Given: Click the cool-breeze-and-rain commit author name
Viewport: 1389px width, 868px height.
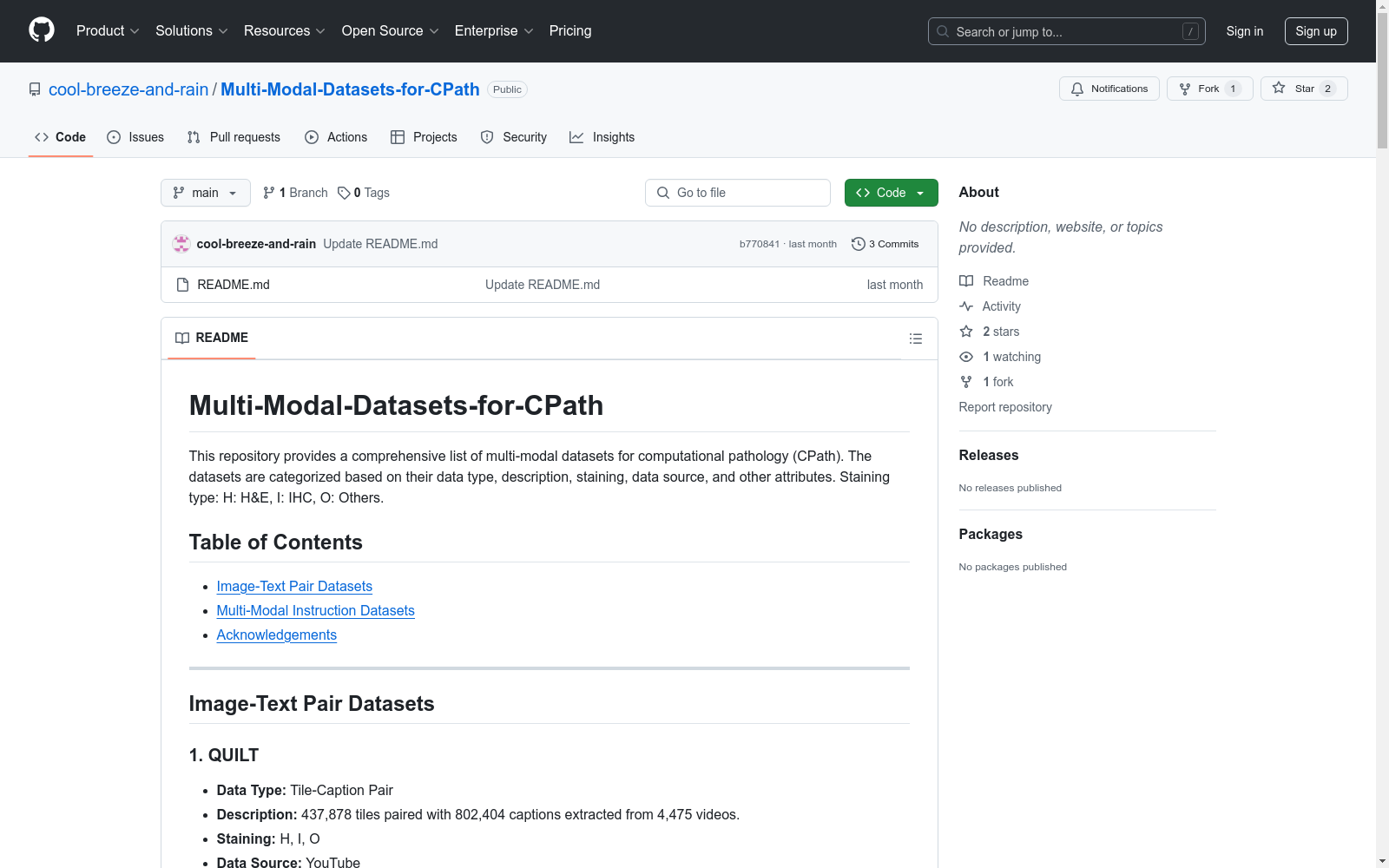Looking at the screenshot, I should pyautogui.click(x=256, y=244).
